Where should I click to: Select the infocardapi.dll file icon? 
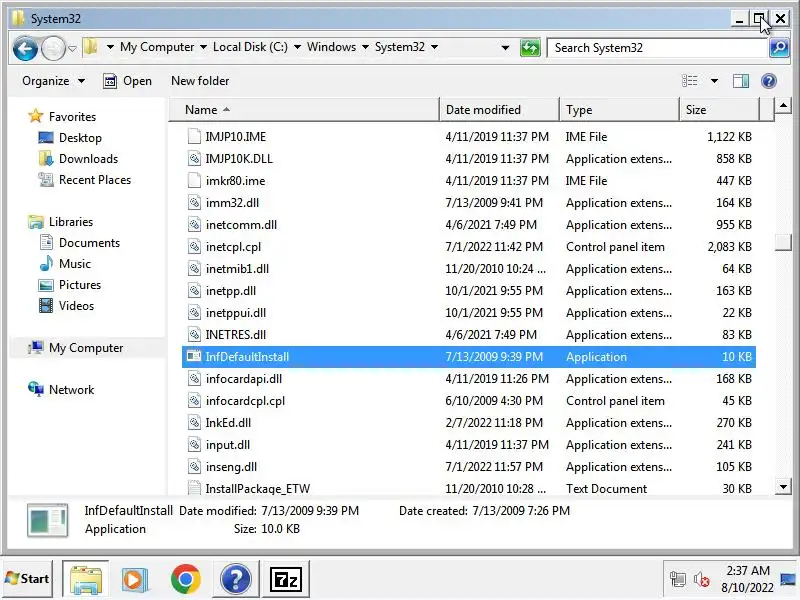coord(194,379)
